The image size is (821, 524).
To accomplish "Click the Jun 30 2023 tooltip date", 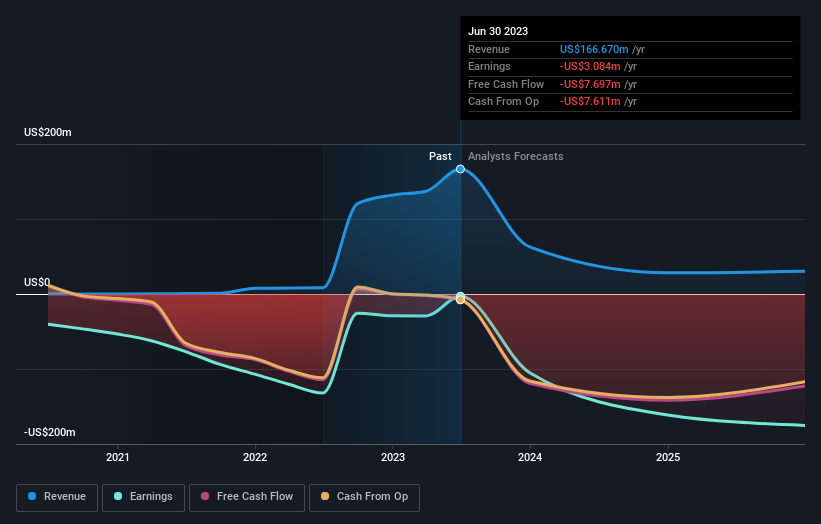I will (498, 31).
